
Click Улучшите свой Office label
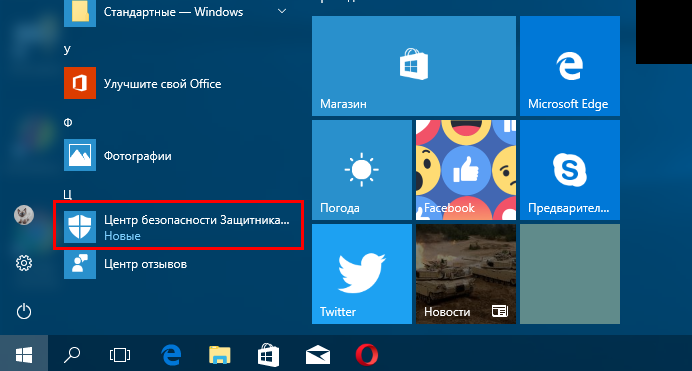pos(162,84)
